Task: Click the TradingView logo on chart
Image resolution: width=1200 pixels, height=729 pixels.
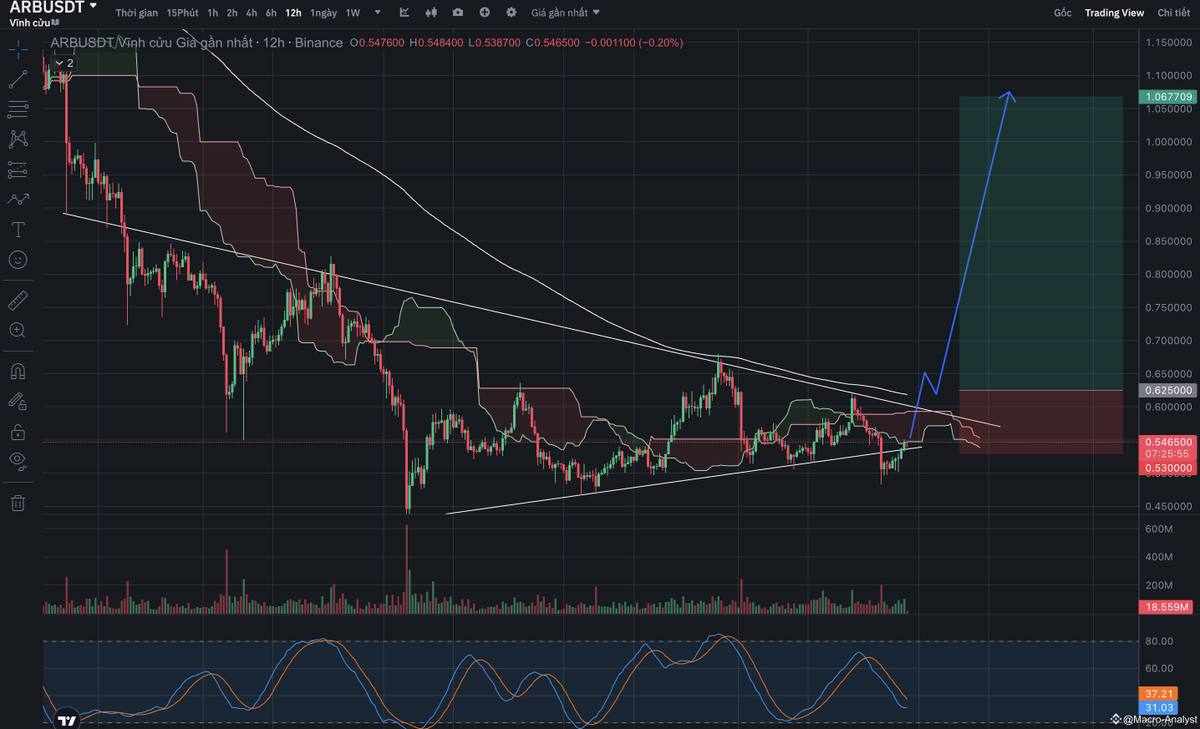Action: click(x=66, y=719)
